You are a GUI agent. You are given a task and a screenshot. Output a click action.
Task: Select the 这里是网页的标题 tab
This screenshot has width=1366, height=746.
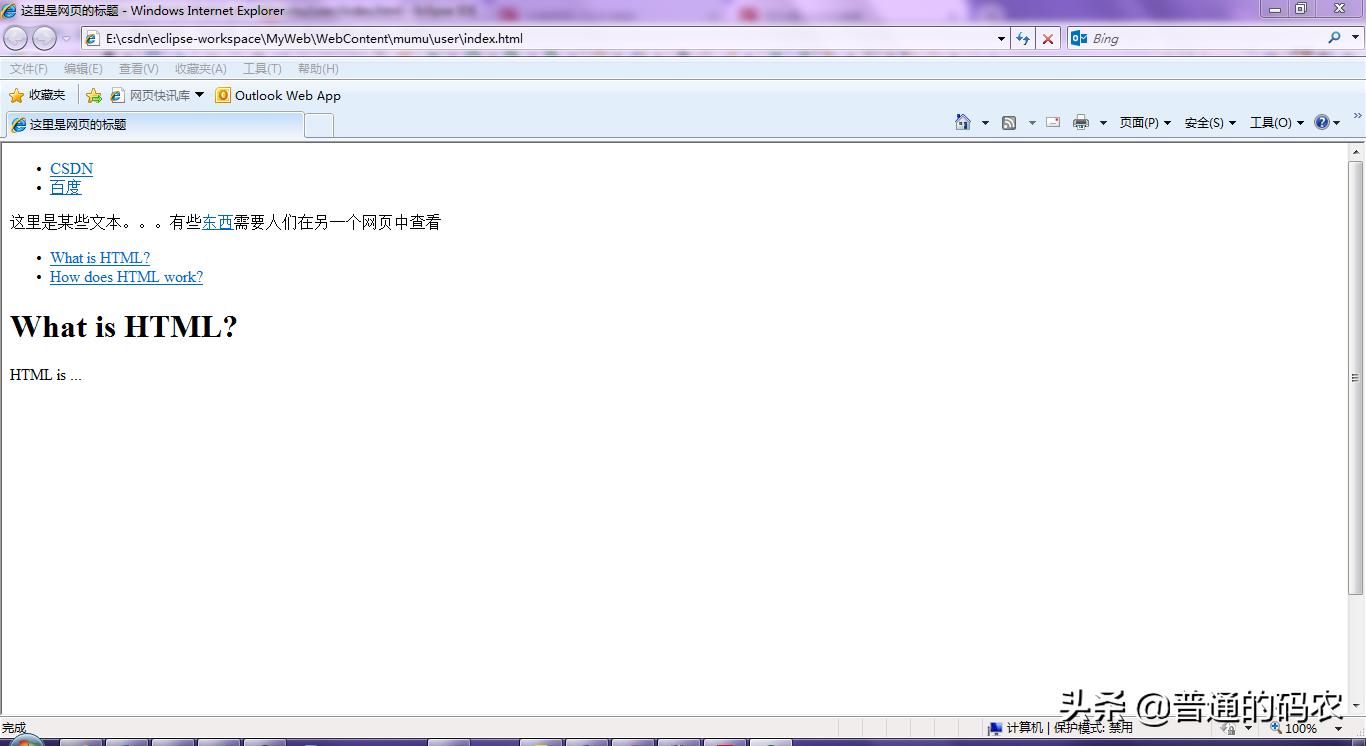[155, 124]
